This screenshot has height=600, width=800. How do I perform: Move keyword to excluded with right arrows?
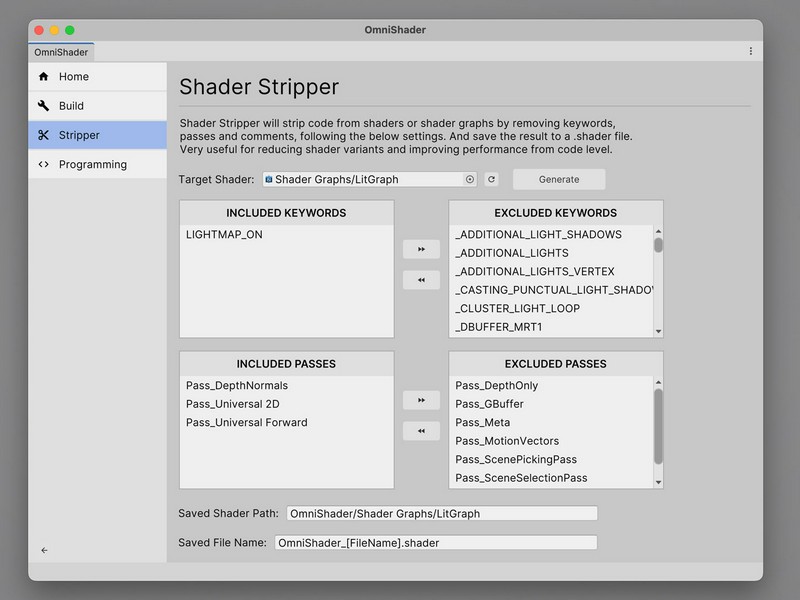tap(421, 249)
